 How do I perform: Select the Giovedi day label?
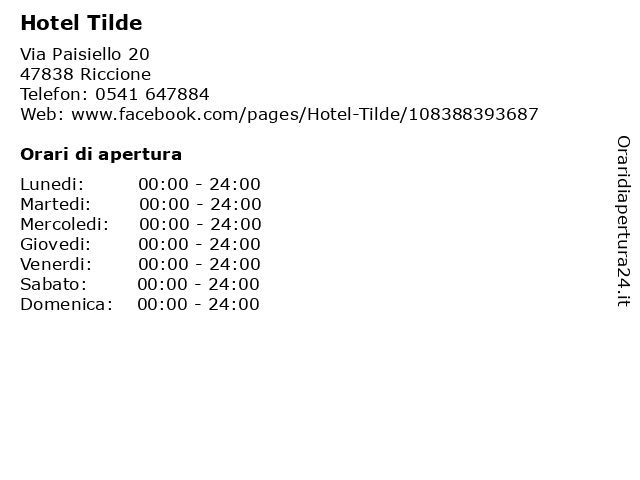56,244
